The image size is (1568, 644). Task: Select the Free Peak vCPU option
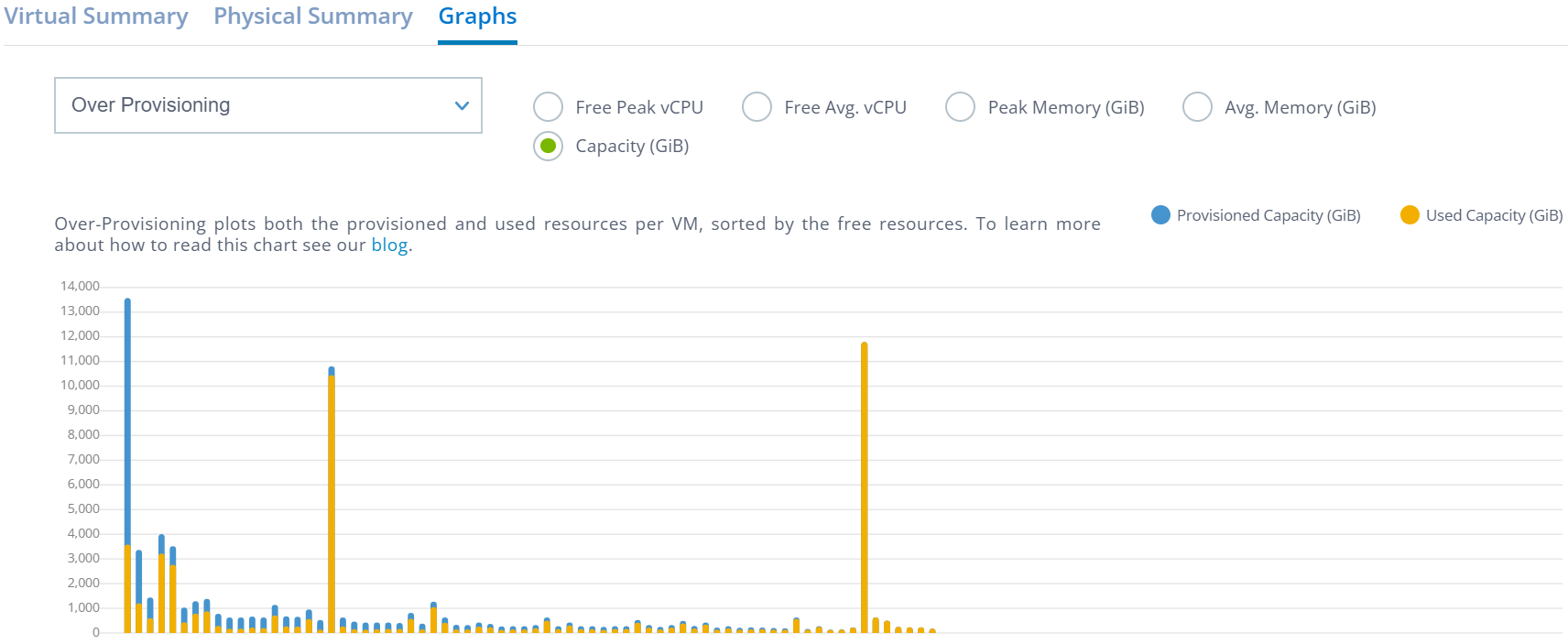click(547, 106)
